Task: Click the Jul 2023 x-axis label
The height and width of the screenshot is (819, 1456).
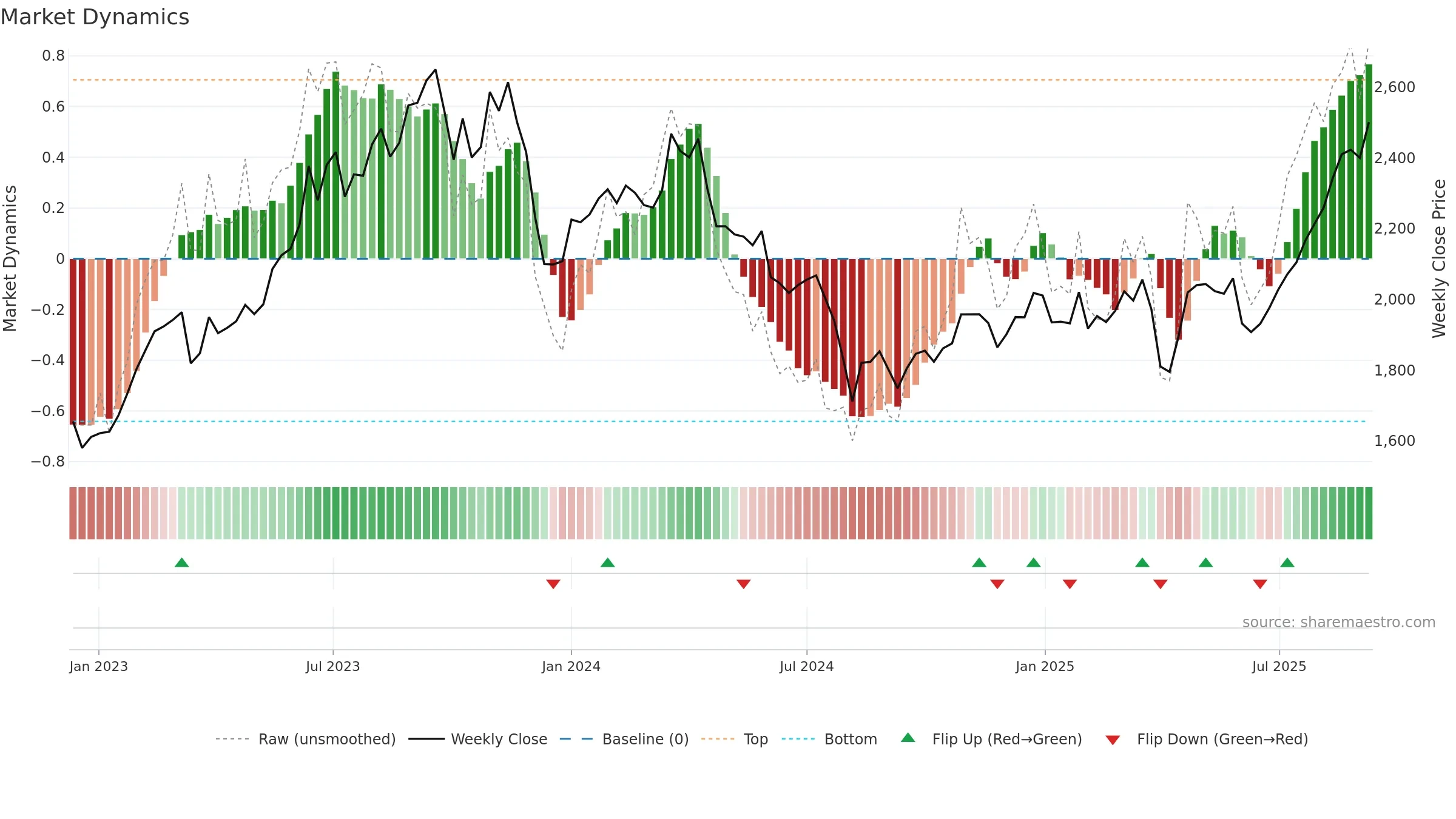Action: [333, 666]
